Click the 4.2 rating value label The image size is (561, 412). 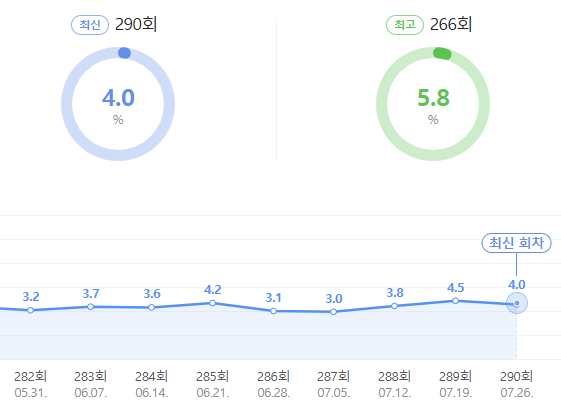tap(213, 290)
